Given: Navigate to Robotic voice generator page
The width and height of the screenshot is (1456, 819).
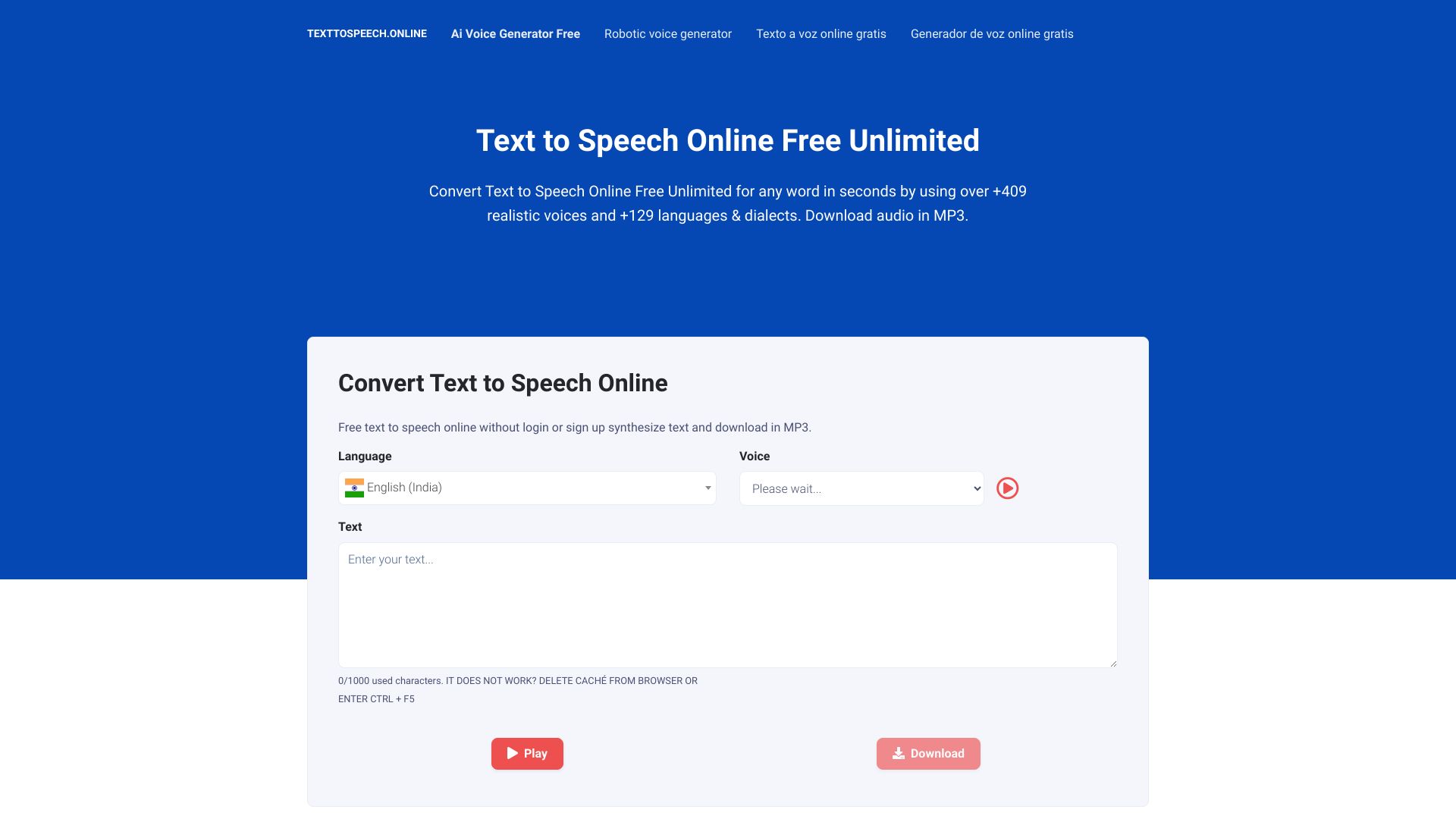Looking at the screenshot, I should click(x=668, y=34).
